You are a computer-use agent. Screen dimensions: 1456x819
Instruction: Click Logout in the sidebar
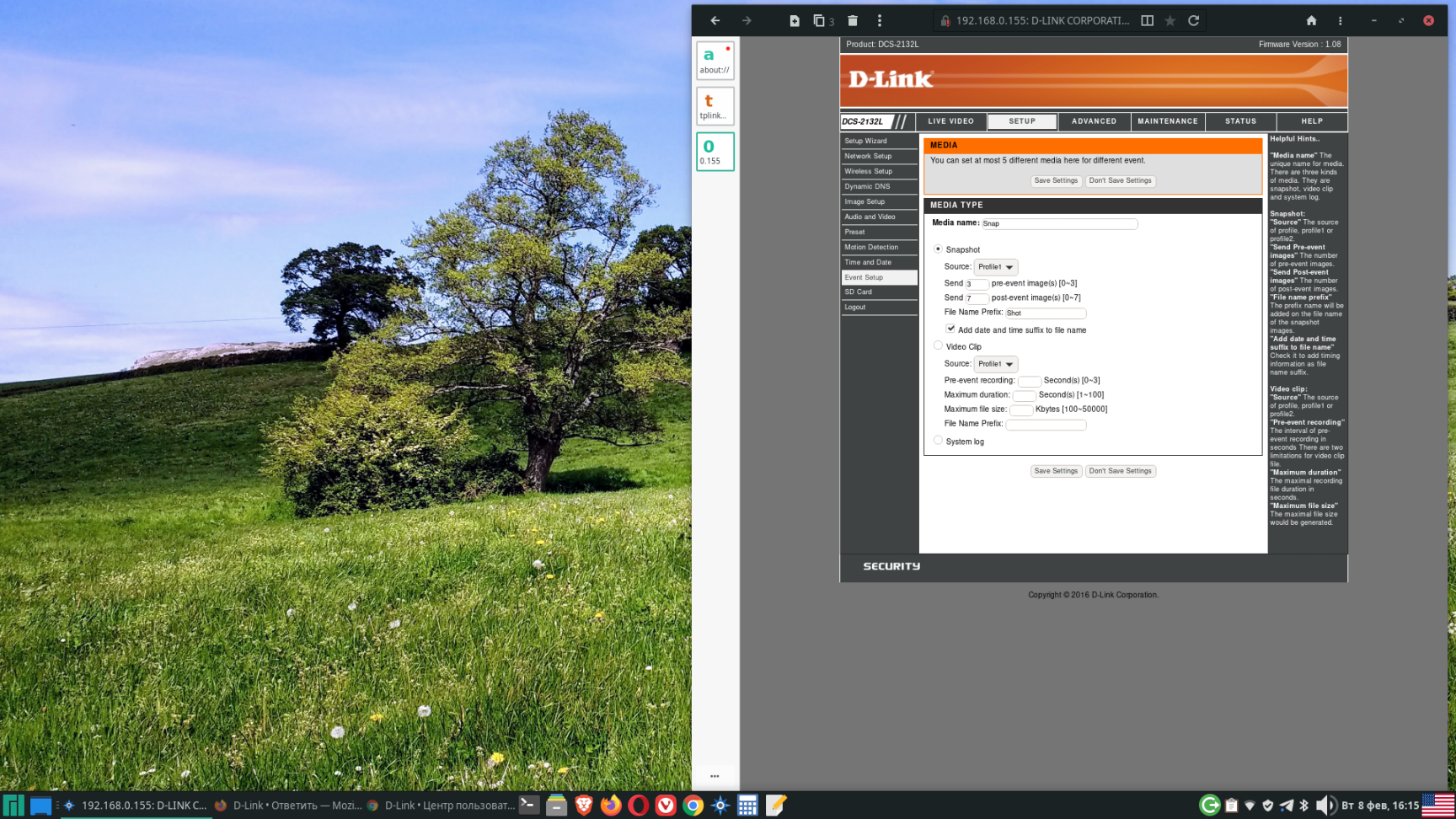(879, 308)
